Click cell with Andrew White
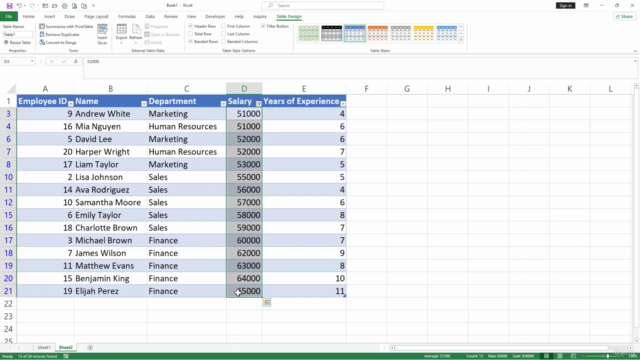Viewport: 640px width, 360px height. [x=110, y=114]
